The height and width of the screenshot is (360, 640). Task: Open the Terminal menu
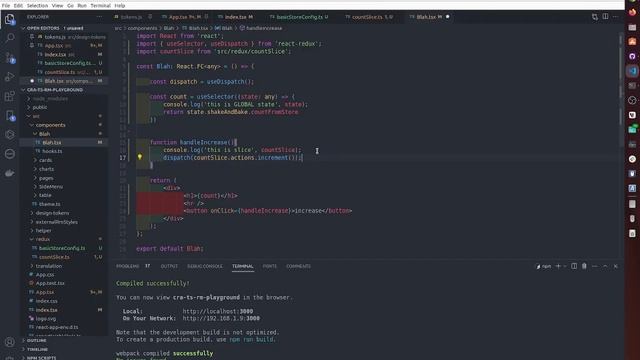100,5
